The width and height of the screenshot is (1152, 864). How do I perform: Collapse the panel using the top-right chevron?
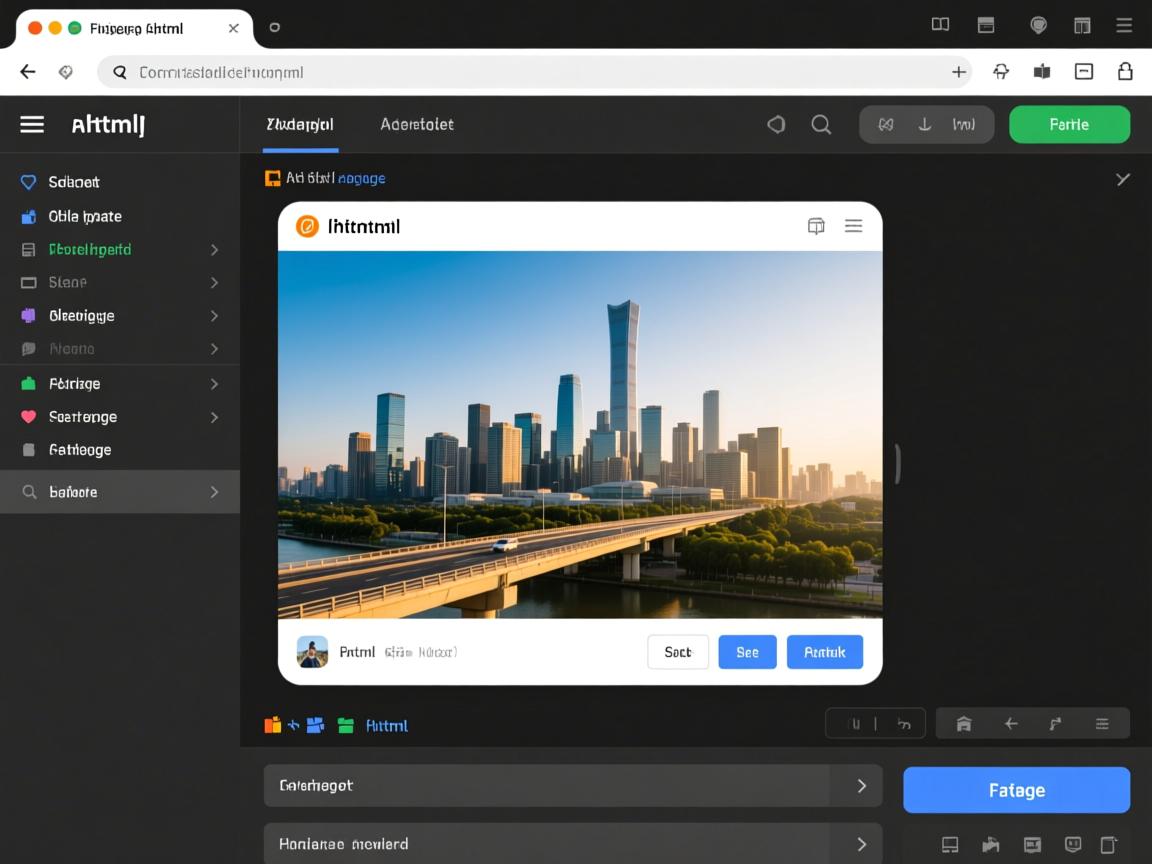point(1123,179)
